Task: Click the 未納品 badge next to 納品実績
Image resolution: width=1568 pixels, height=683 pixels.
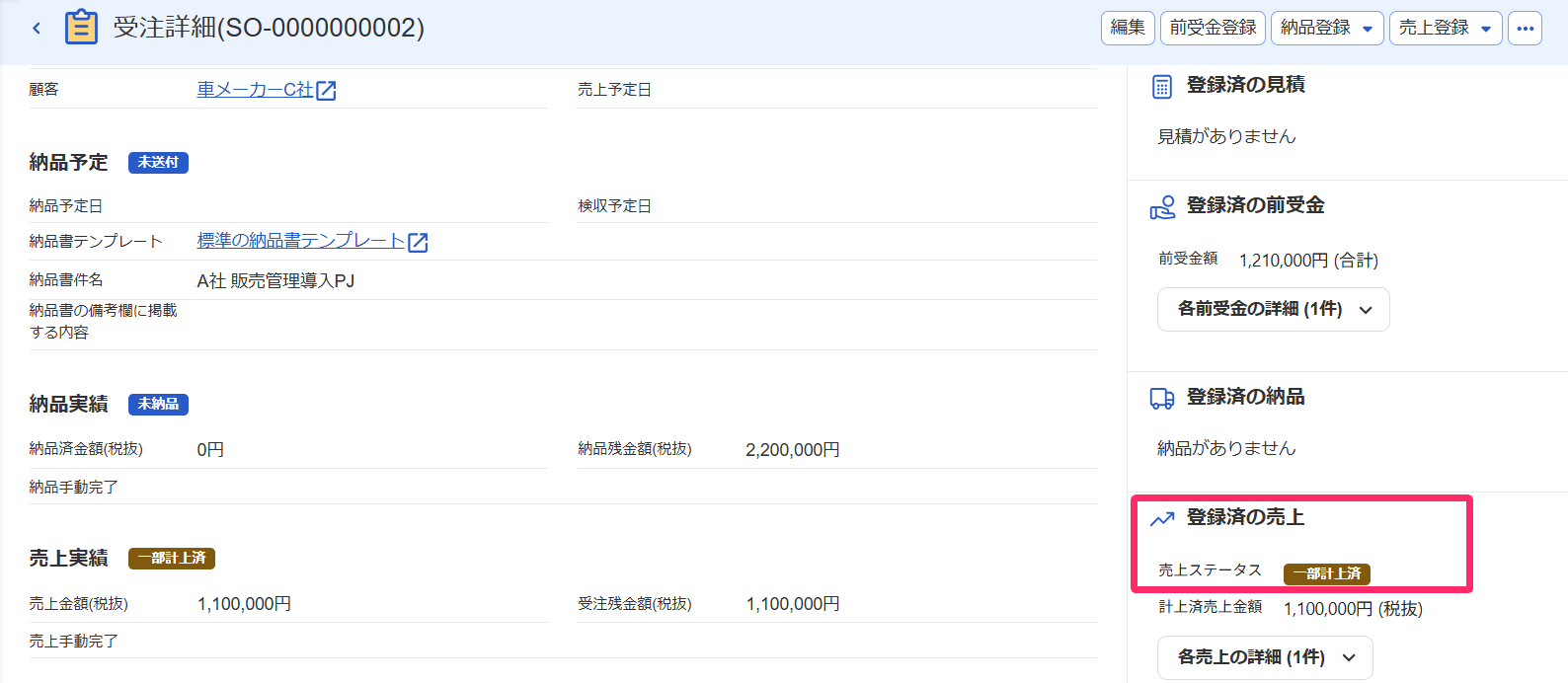Action: tap(158, 405)
